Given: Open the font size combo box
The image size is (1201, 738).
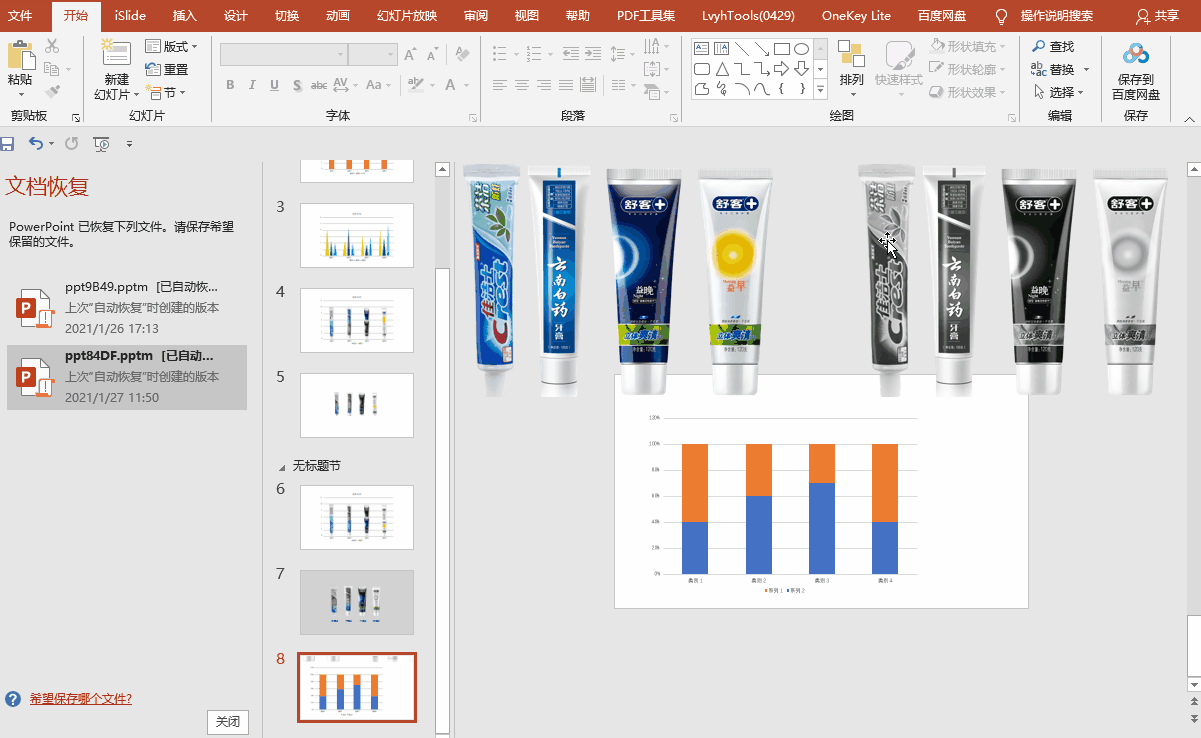Looking at the screenshot, I should pyautogui.click(x=373, y=55).
